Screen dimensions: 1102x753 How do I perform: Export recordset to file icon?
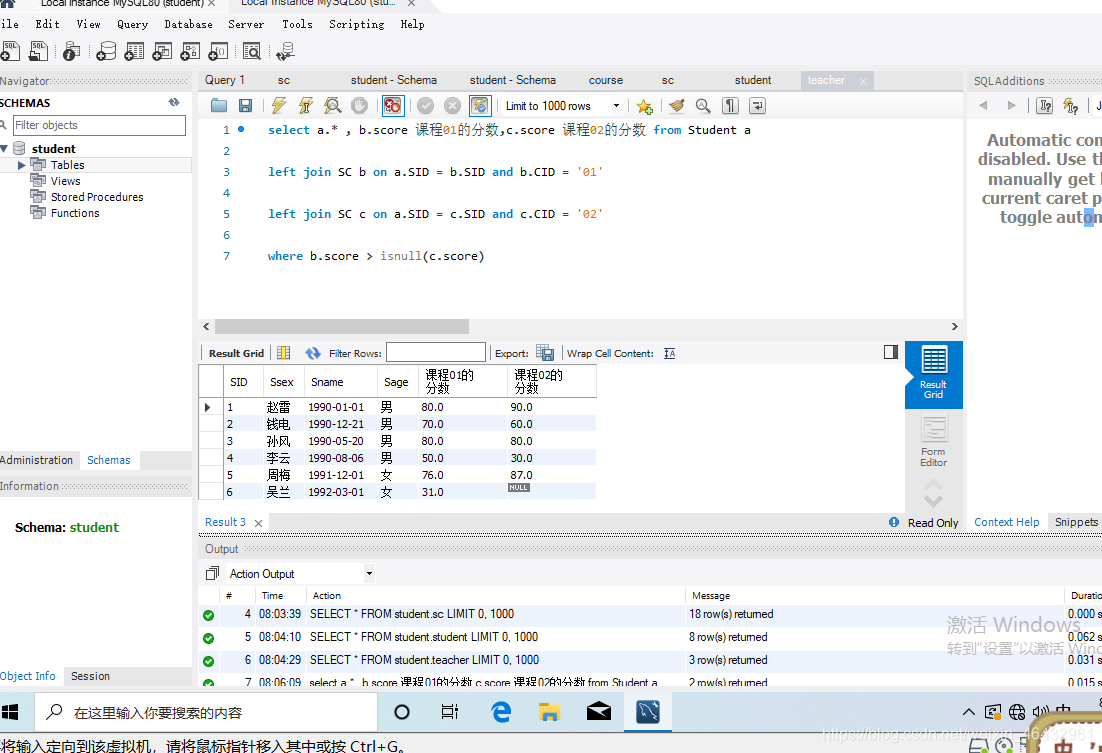click(545, 353)
